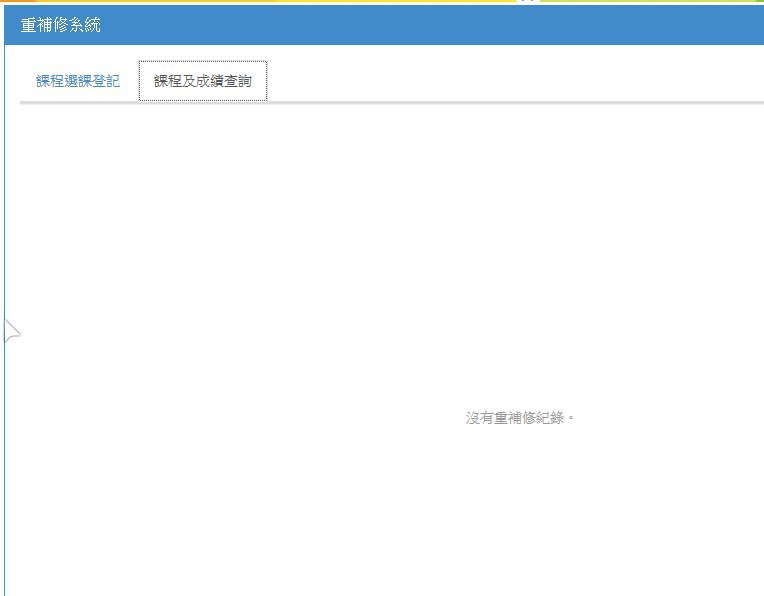Click empty content area above the message

tap(400, 250)
